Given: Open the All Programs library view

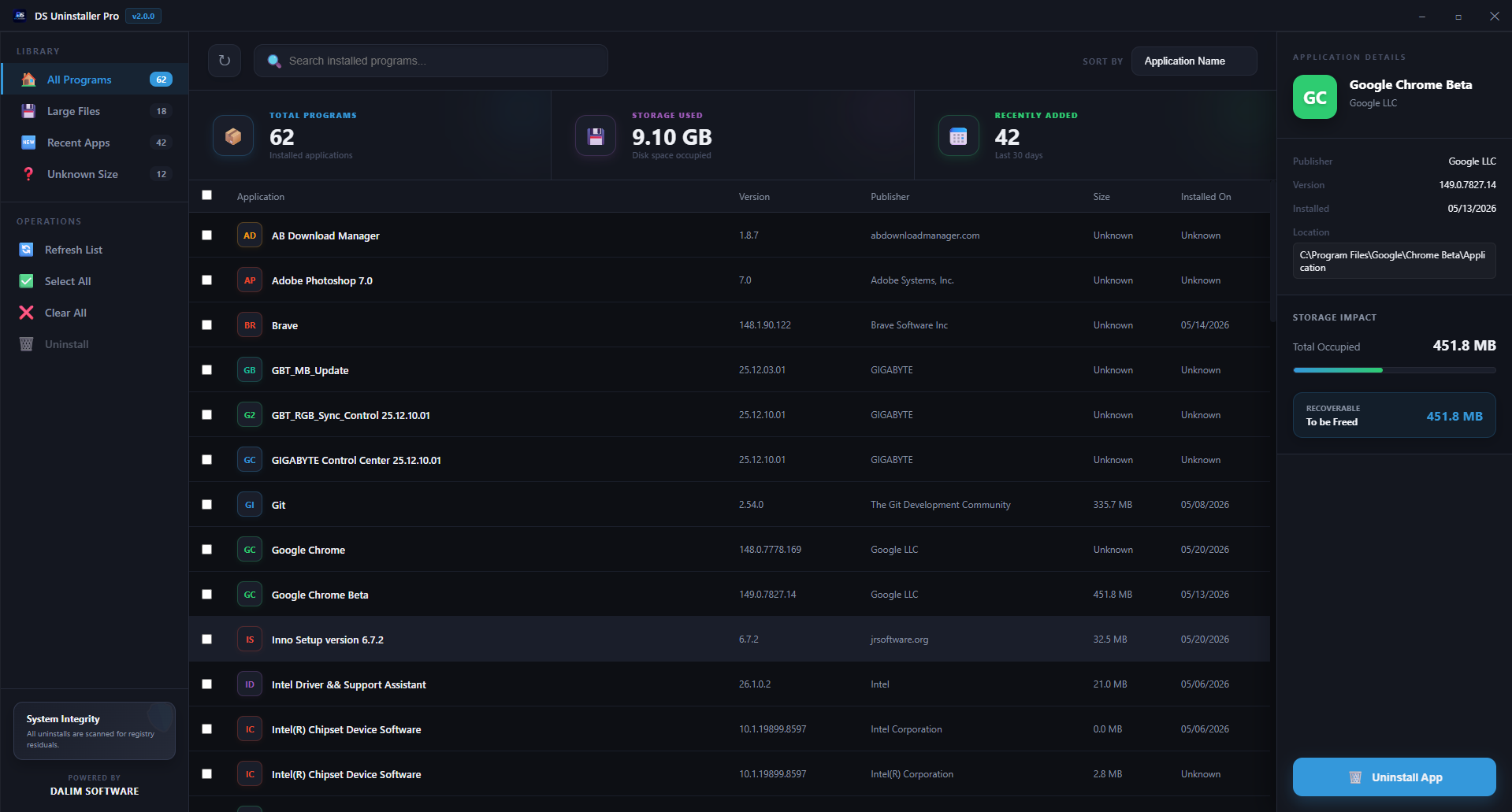Looking at the screenshot, I should [95, 80].
